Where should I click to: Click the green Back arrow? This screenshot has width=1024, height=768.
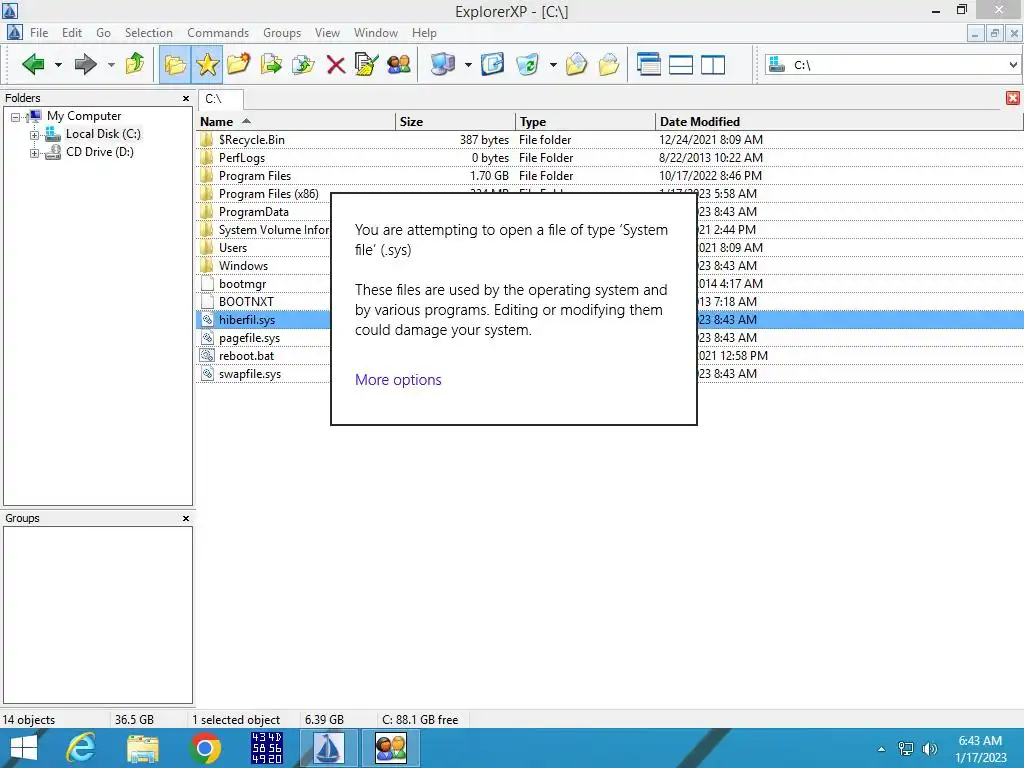pyautogui.click(x=33, y=64)
